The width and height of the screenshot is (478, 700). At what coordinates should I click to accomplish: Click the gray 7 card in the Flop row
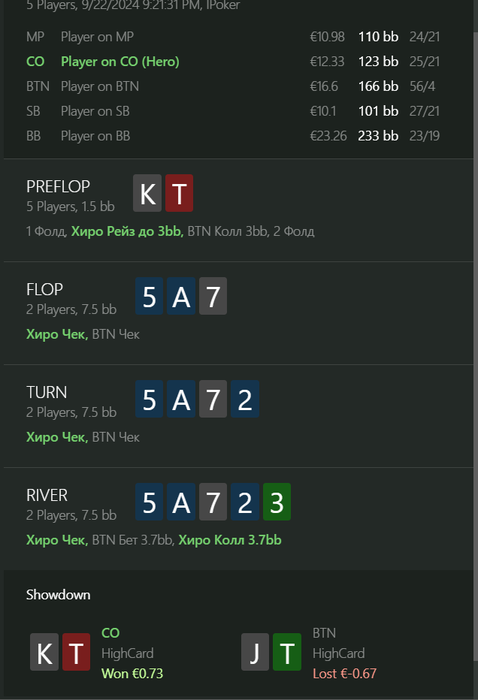(x=213, y=296)
